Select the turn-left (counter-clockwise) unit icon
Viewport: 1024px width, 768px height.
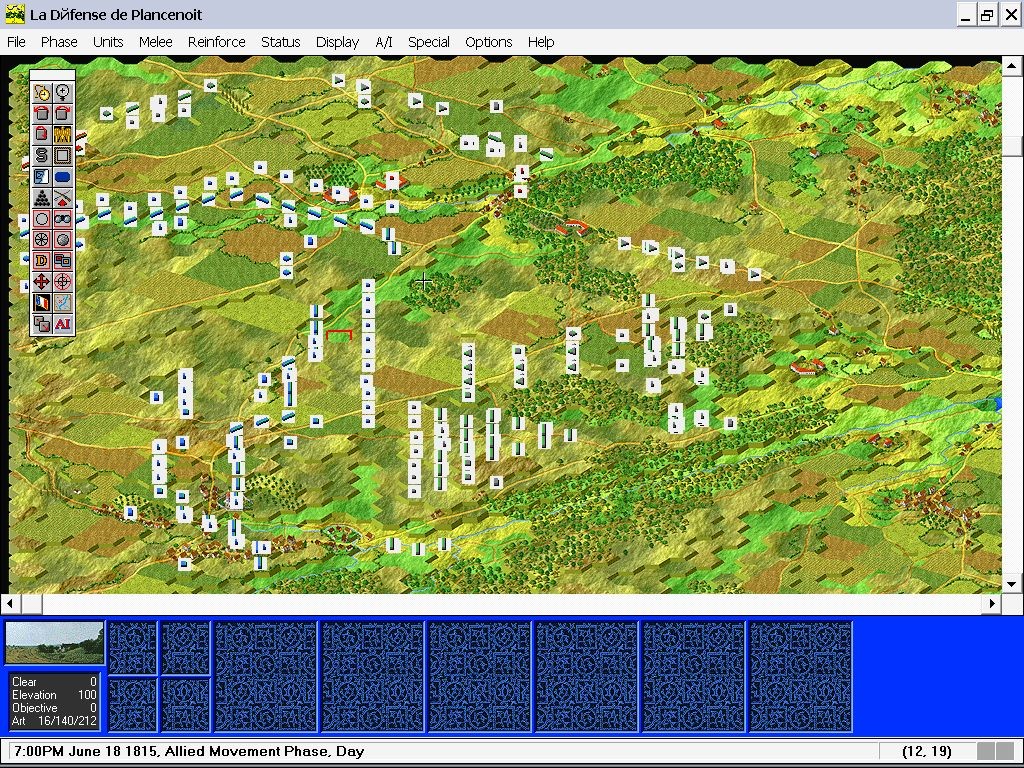[x=42, y=114]
